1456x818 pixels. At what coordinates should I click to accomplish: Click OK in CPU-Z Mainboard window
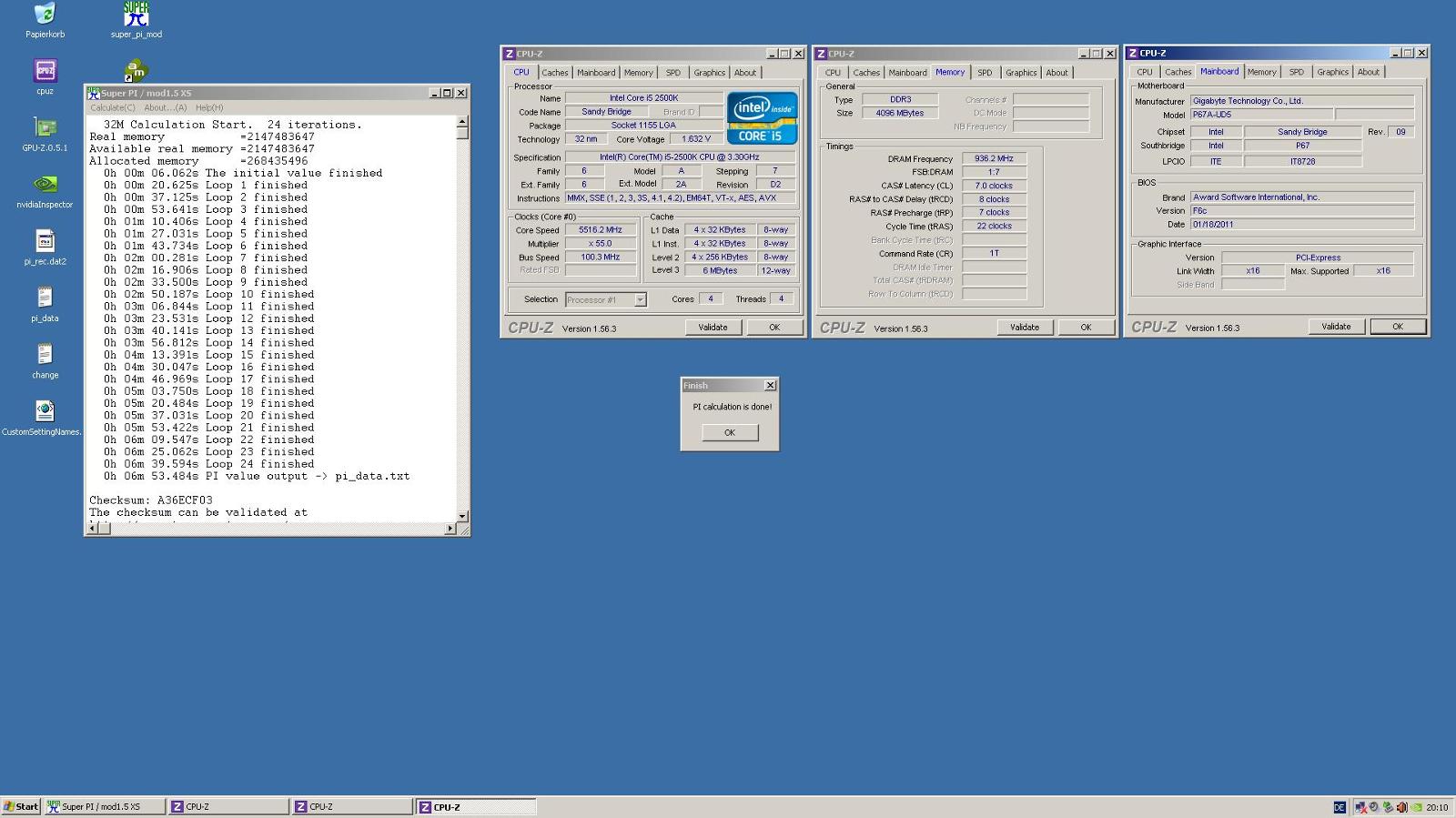(1398, 327)
